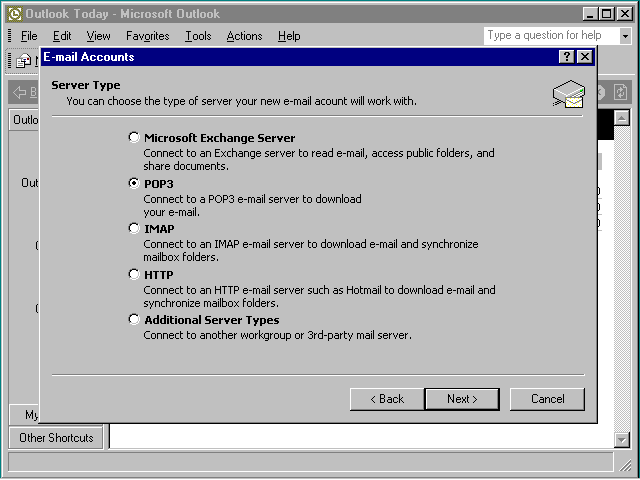Screen dimensions: 640x480
Task: Open the File menu
Action: click(29, 36)
